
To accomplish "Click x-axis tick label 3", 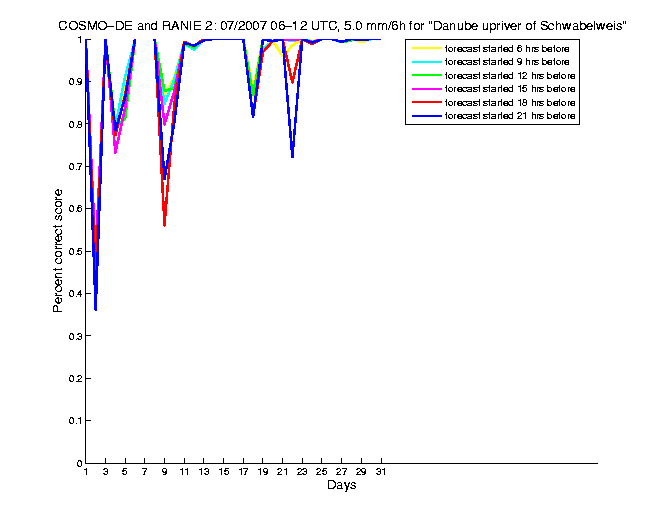I will (105, 472).
